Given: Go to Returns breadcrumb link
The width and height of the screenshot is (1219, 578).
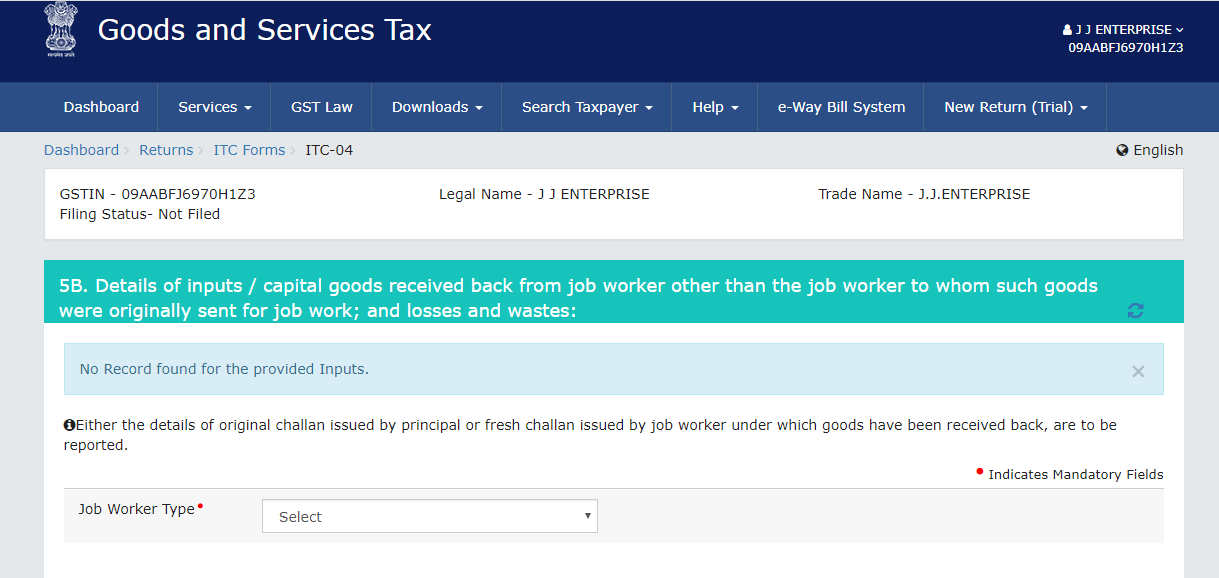Looking at the screenshot, I should click(166, 150).
